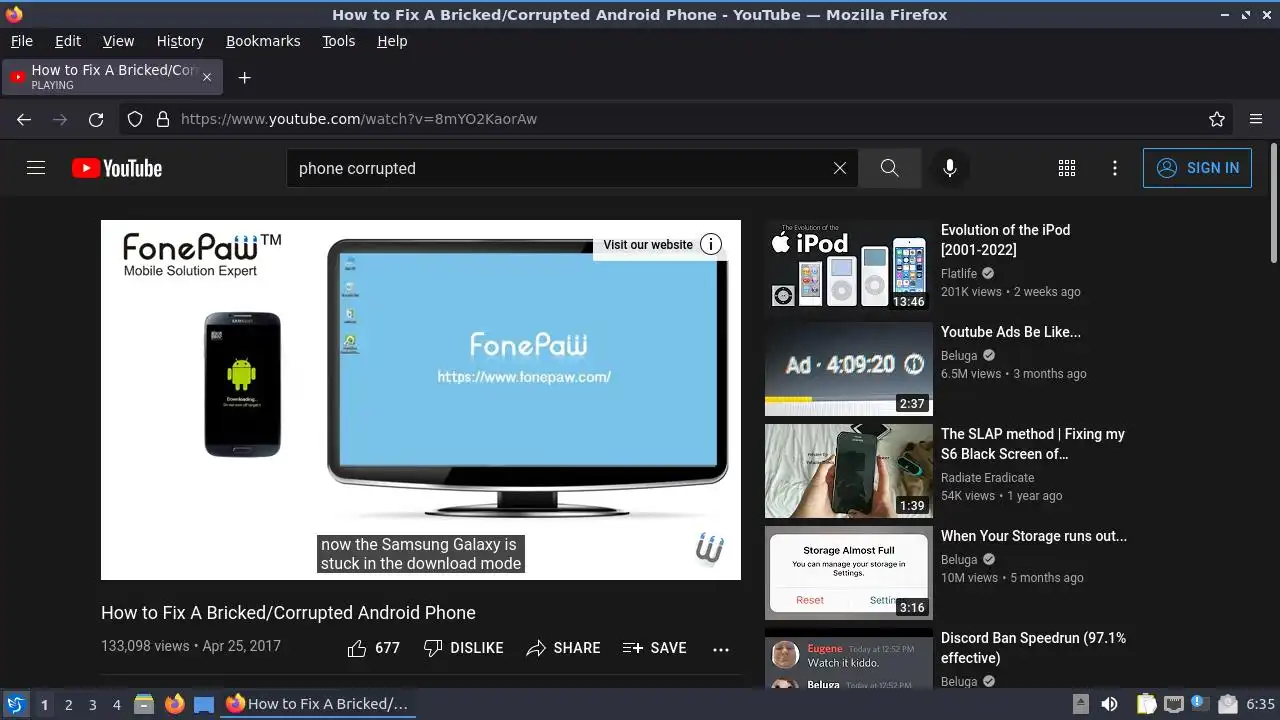Clear the search box with X
This screenshot has width=1280, height=720.
pos(840,168)
